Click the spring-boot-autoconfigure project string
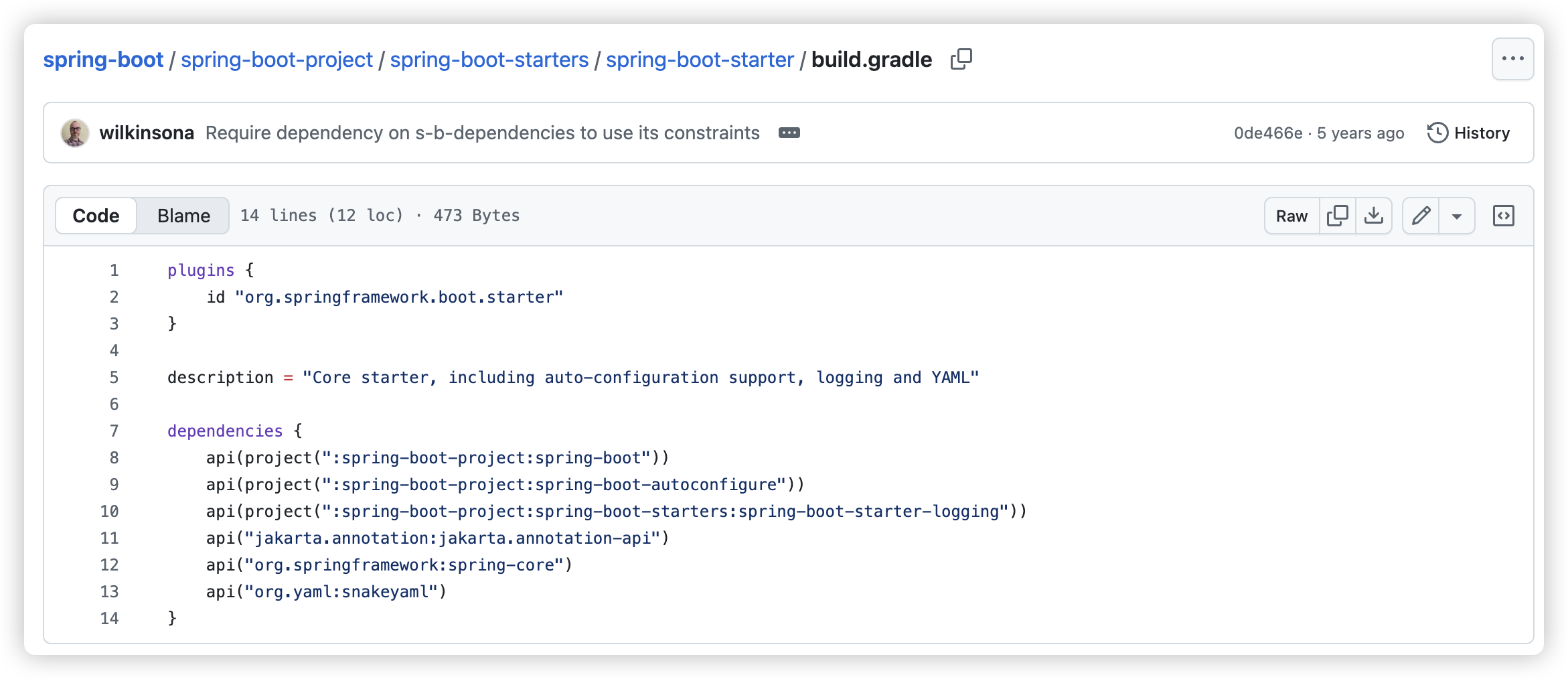The height and width of the screenshot is (679, 1568). (x=555, y=485)
